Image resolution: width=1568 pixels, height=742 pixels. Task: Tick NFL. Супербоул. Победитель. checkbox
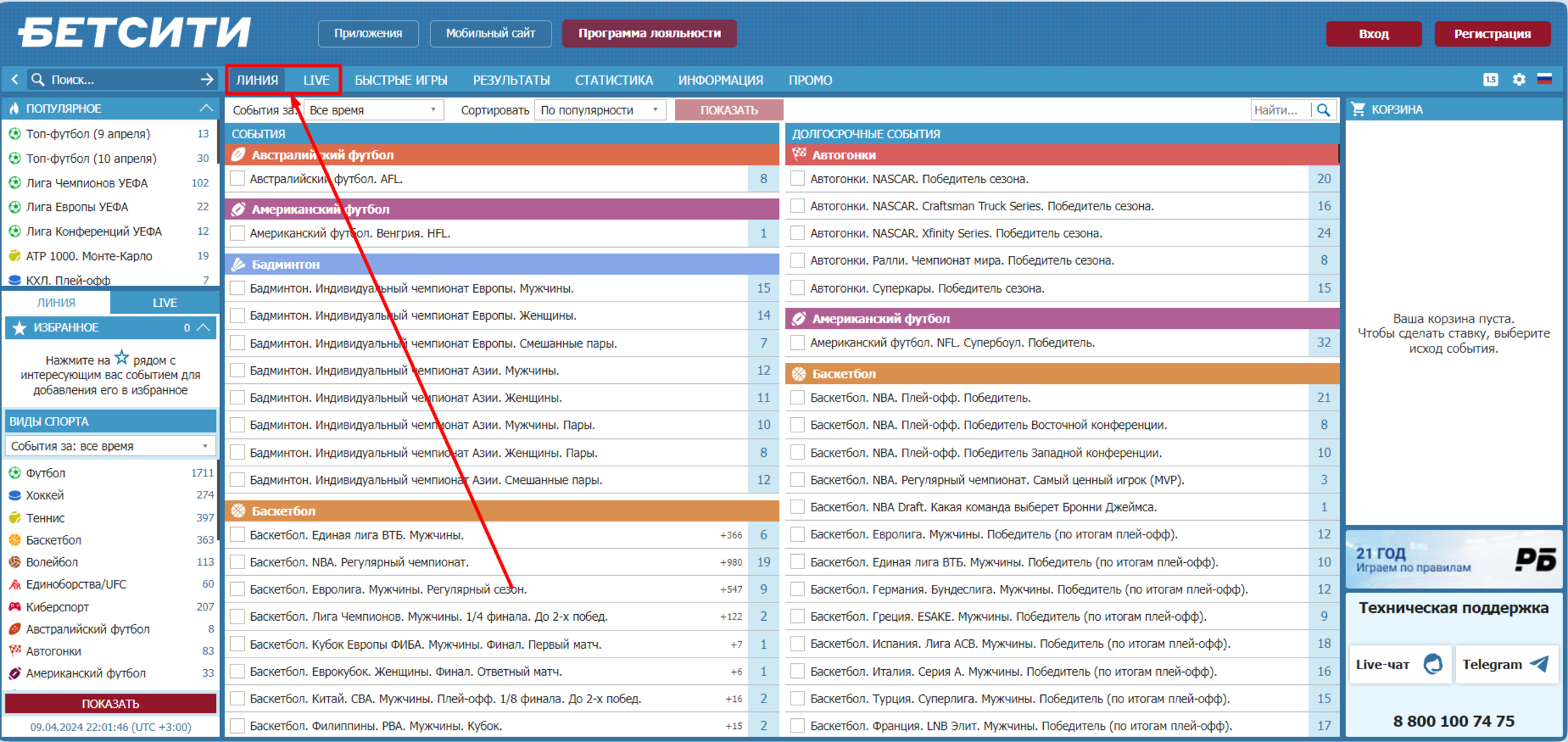pos(797,343)
